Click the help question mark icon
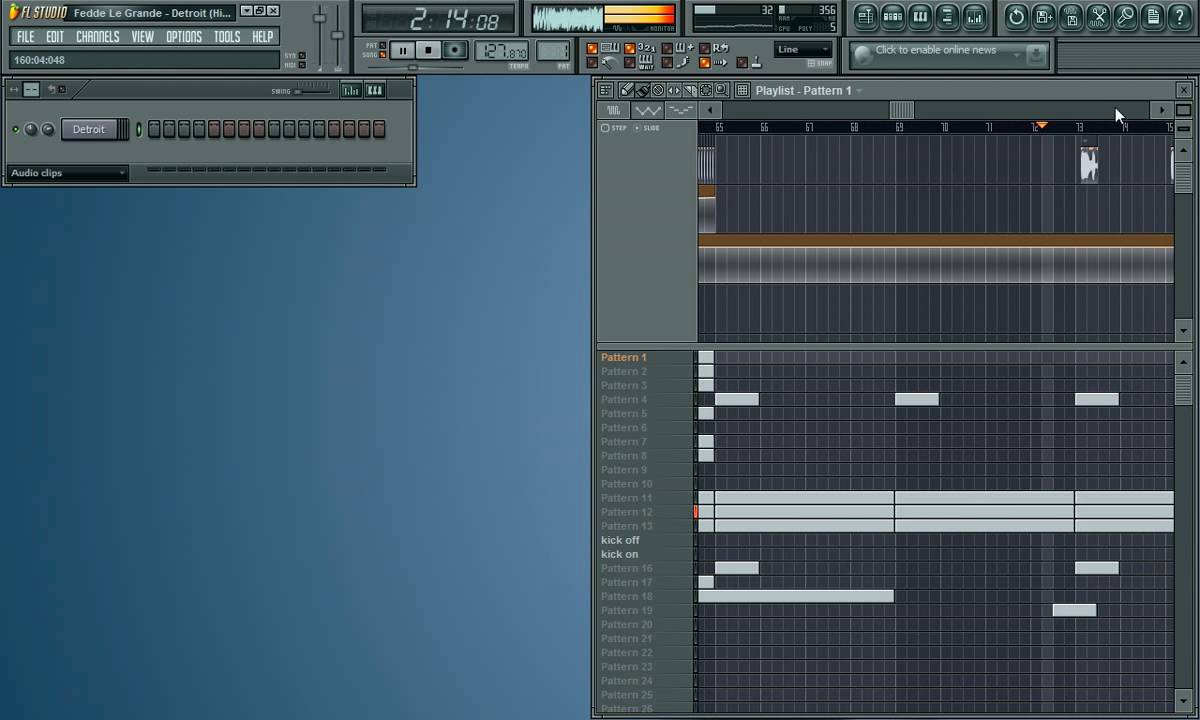The height and width of the screenshot is (720, 1200). pyautogui.click(x=1179, y=16)
